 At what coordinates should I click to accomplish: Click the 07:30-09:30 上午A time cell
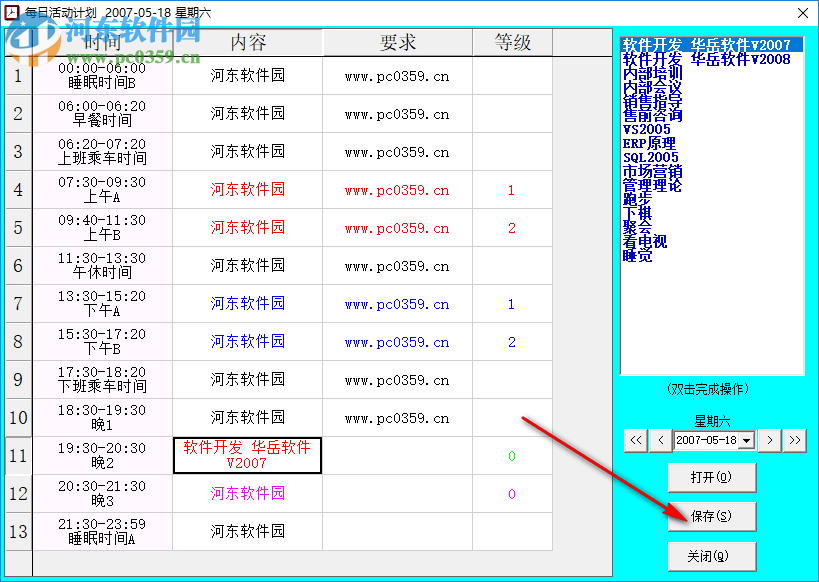(x=102, y=190)
